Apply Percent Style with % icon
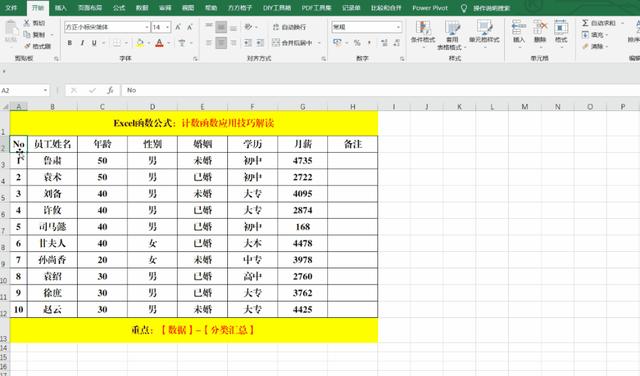The height and width of the screenshot is (376, 640). pos(357,42)
